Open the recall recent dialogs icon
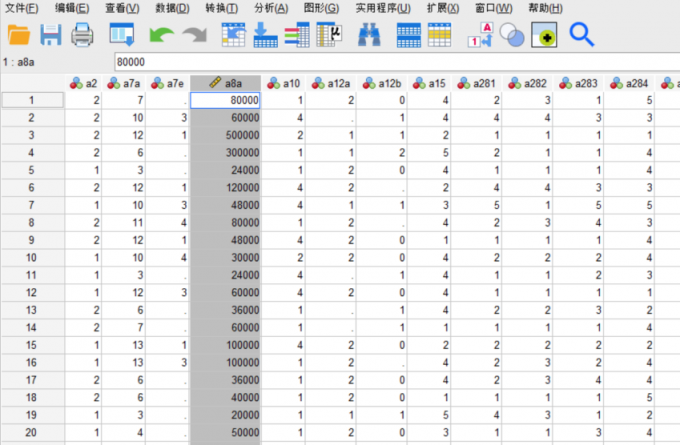680x445 pixels. click(x=121, y=35)
